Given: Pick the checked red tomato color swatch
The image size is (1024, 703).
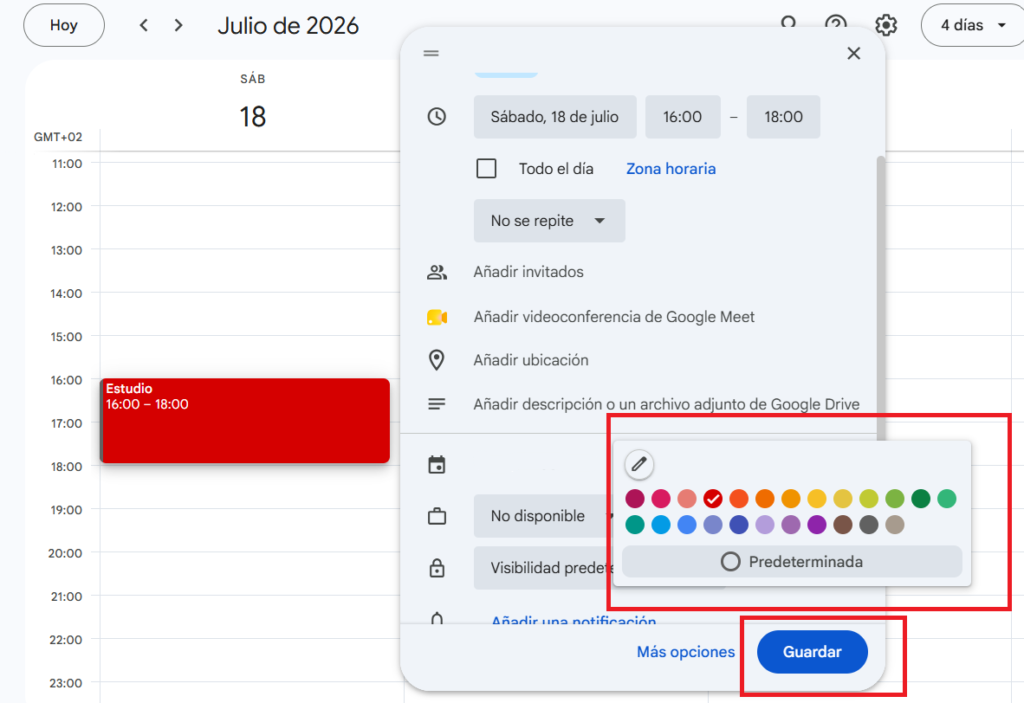Looking at the screenshot, I should click(x=712, y=499).
